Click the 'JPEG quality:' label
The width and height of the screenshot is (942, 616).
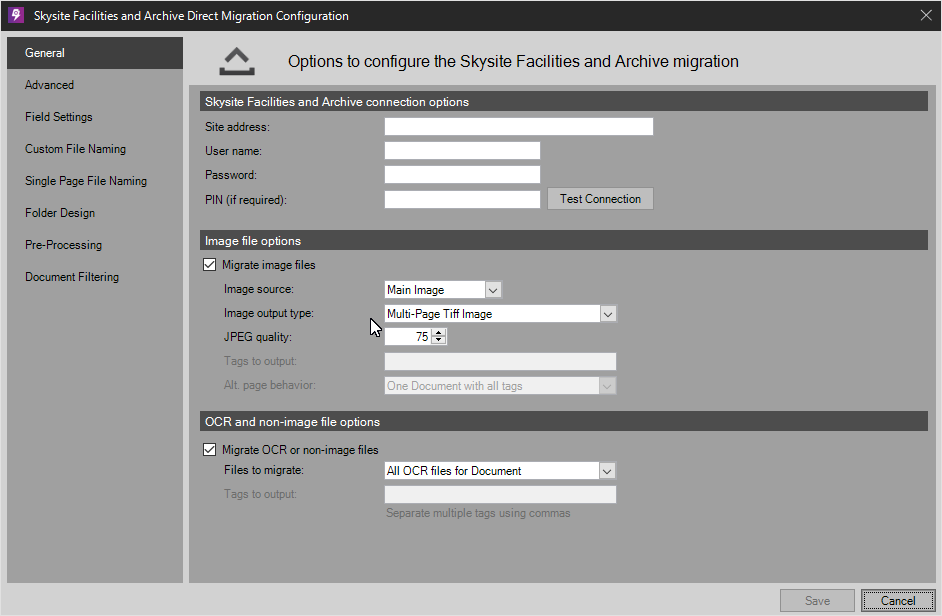(x=258, y=337)
